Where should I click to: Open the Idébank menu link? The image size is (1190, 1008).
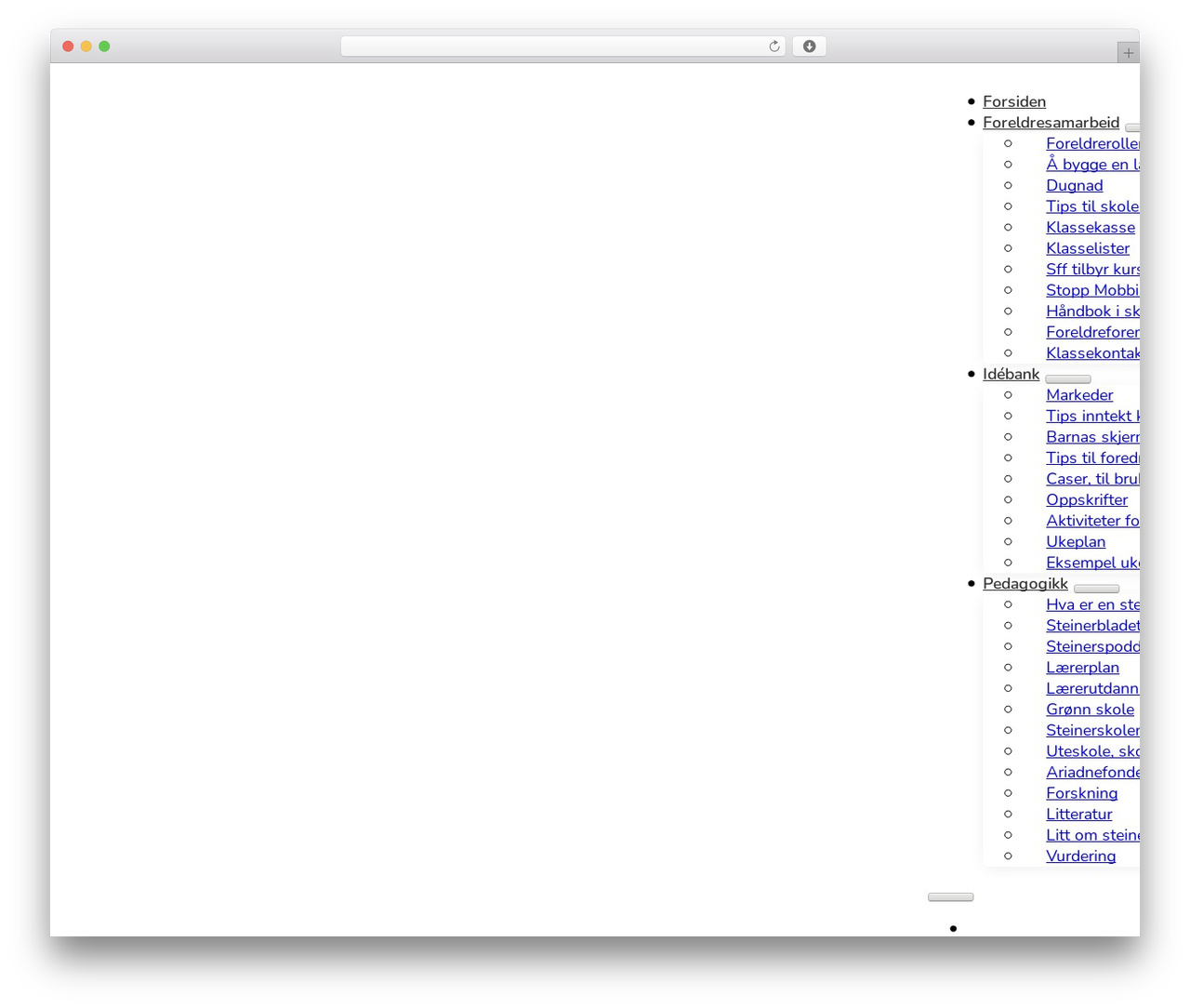point(1011,374)
